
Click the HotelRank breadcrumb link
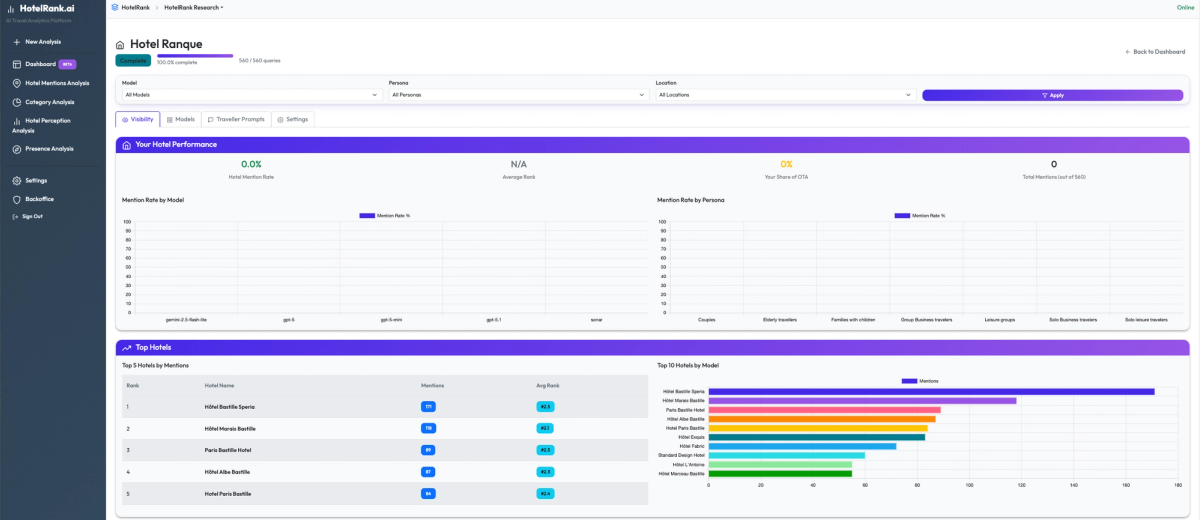[x=136, y=7]
